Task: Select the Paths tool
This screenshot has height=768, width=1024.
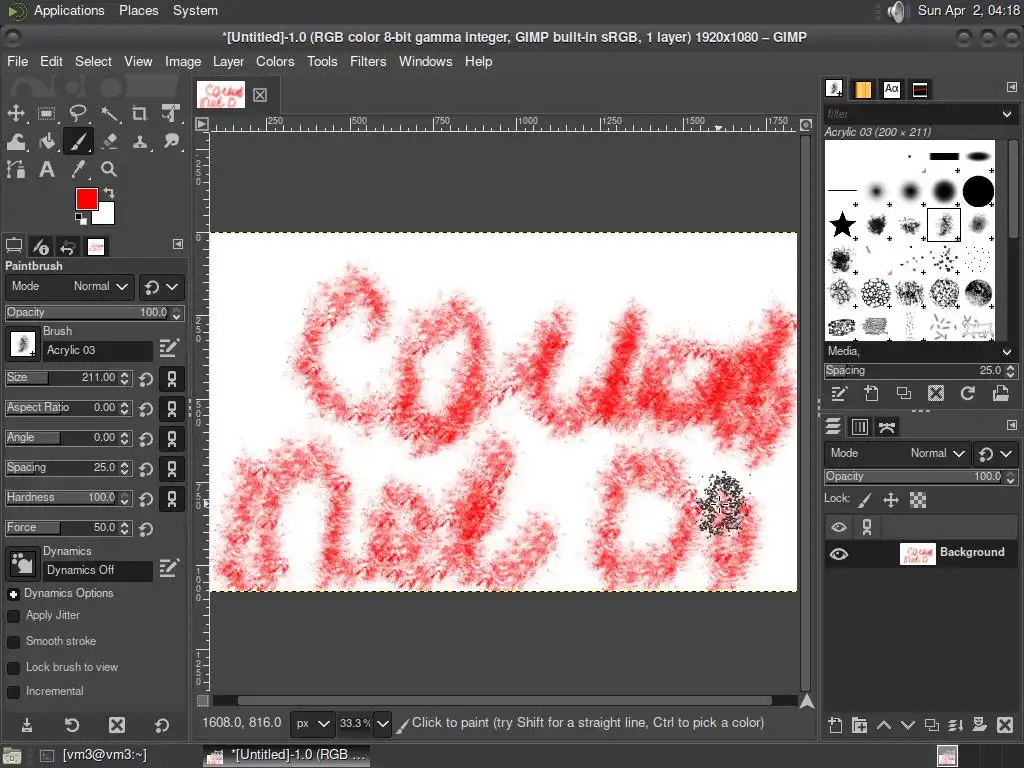Action: (x=16, y=170)
